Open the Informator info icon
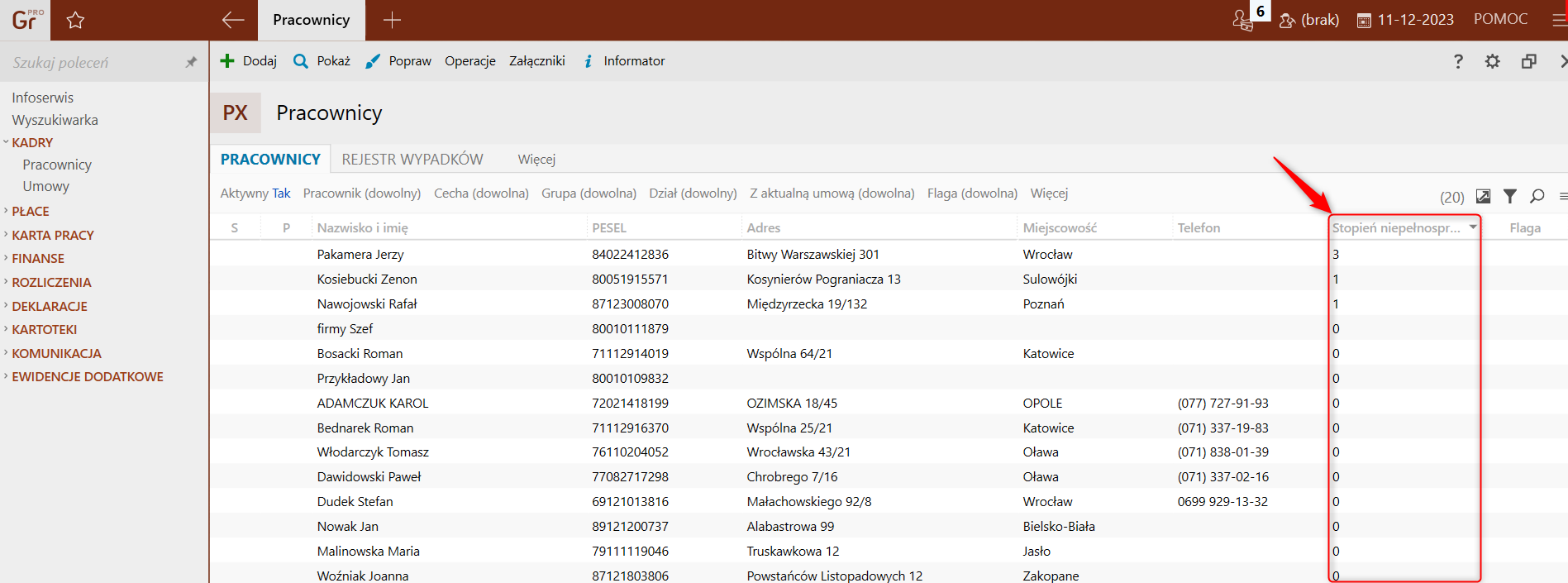Image resolution: width=1568 pixels, height=583 pixels. point(588,61)
